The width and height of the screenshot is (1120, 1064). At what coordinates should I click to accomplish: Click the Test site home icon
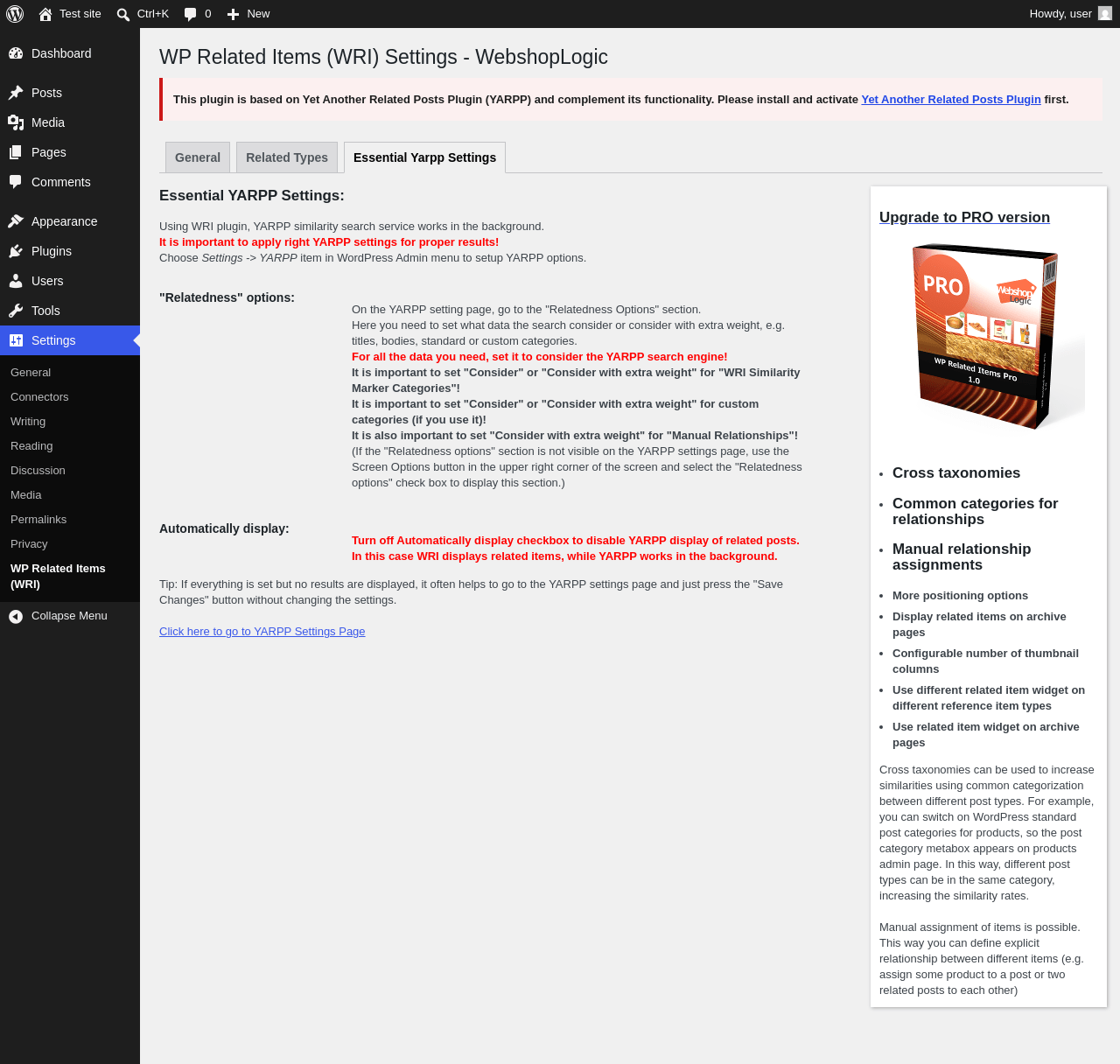tap(45, 14)
